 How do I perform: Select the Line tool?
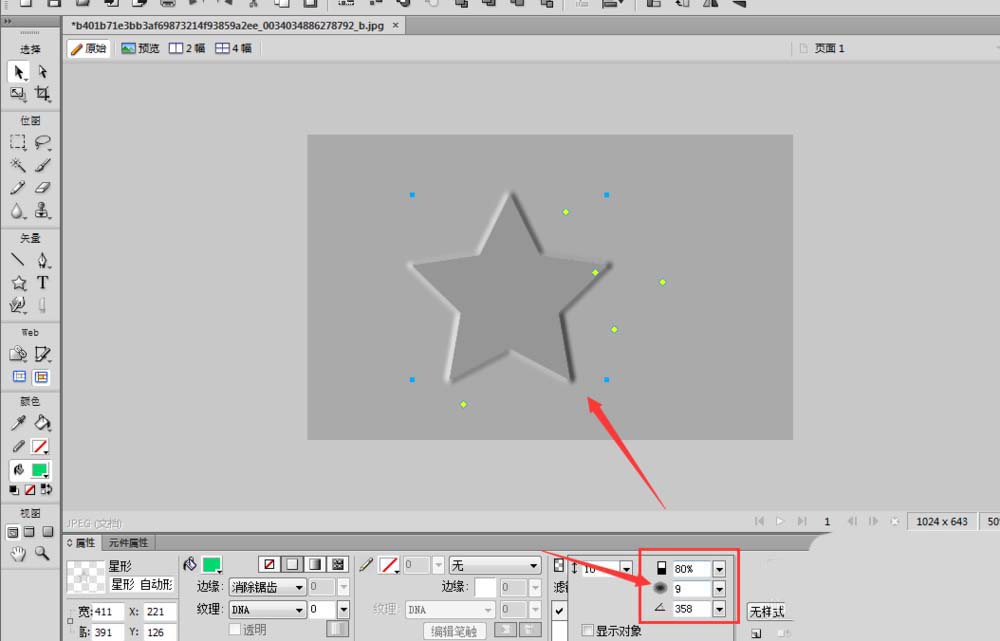18,260
